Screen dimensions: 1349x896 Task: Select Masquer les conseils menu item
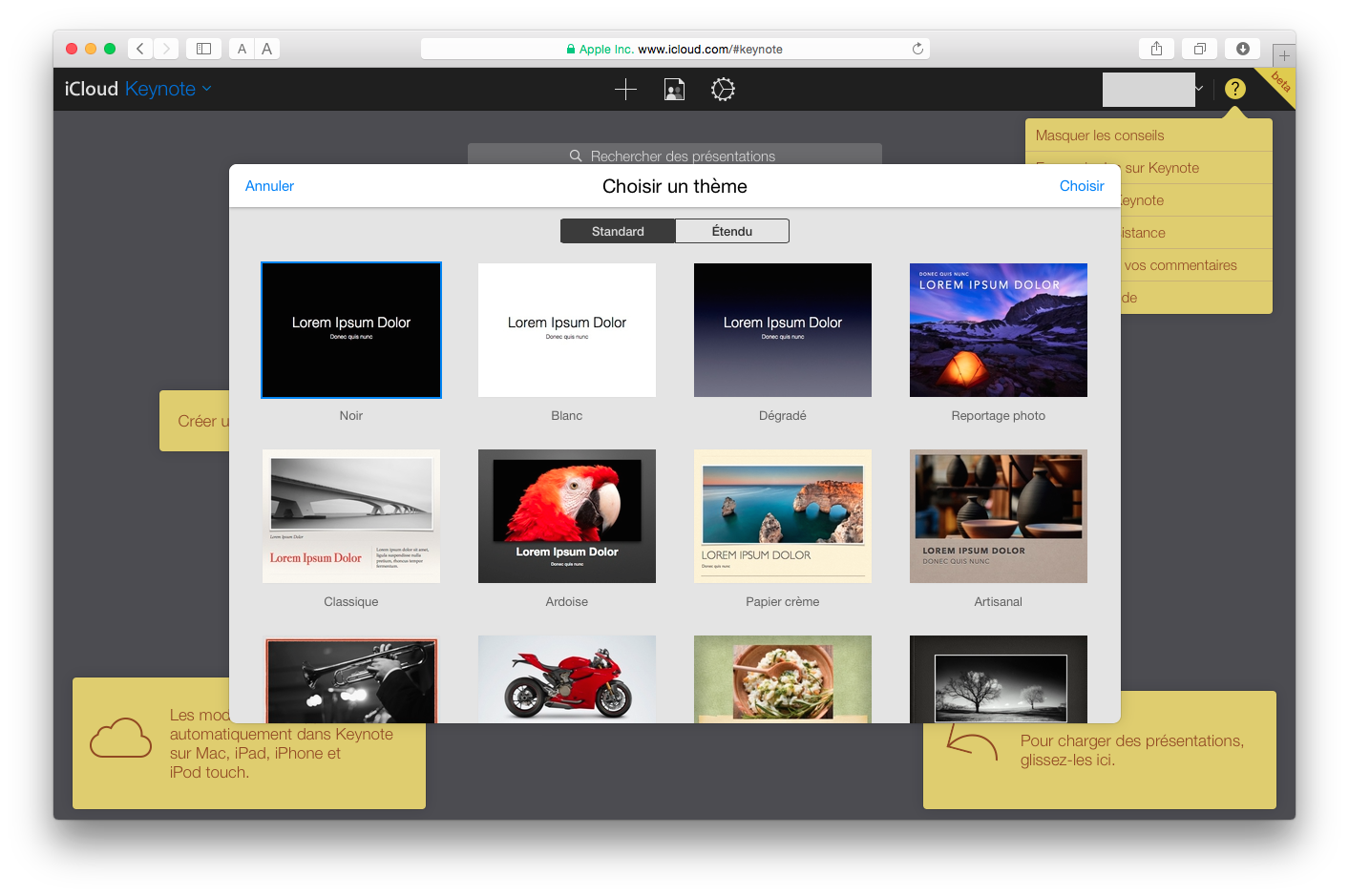(1100, 135)
